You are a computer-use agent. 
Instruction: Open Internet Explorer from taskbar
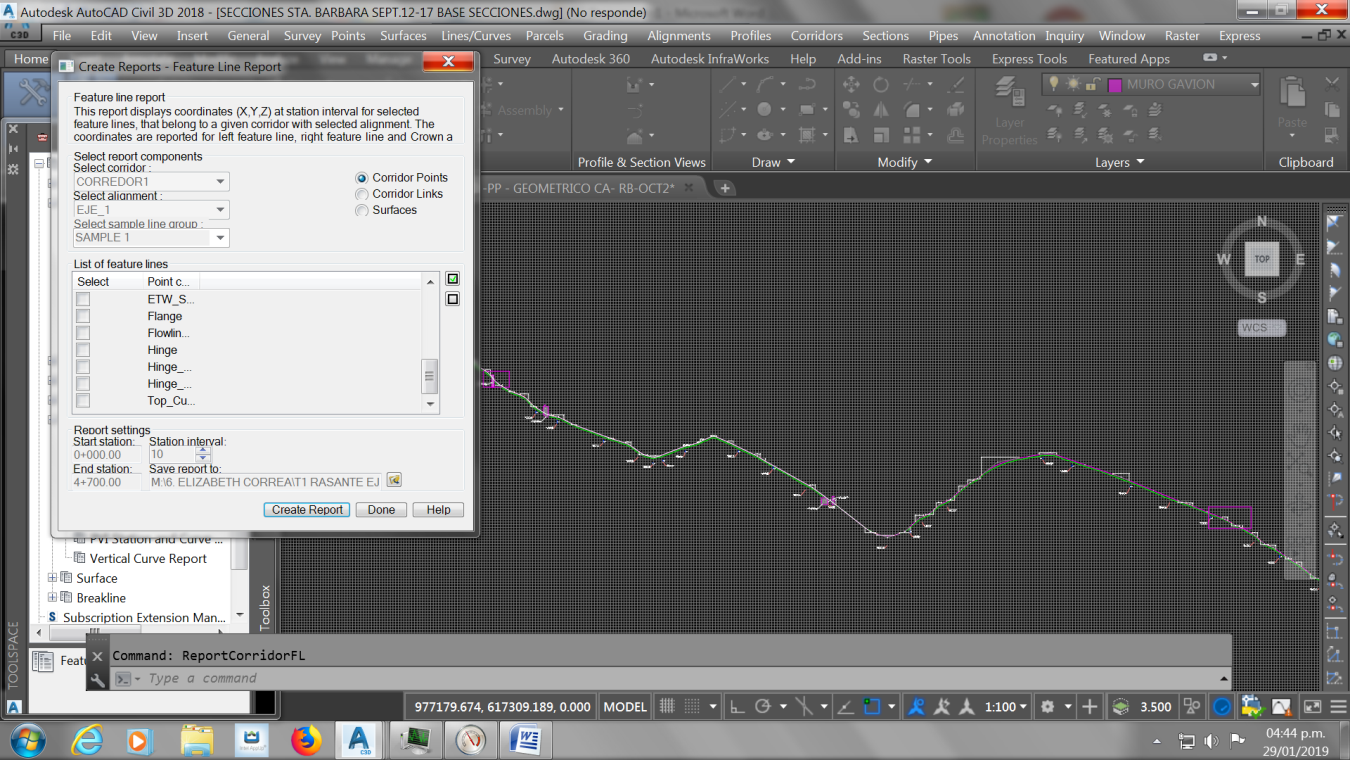(x=88, y=741)
